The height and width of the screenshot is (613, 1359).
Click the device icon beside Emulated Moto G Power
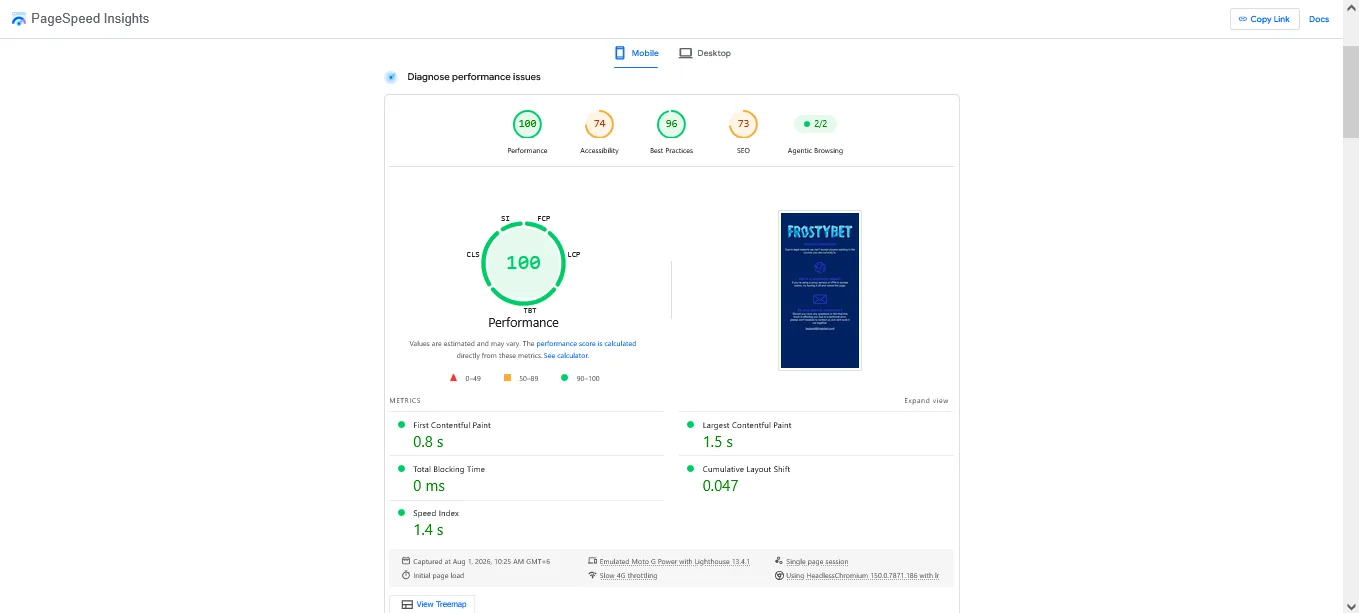click(592, 561)
